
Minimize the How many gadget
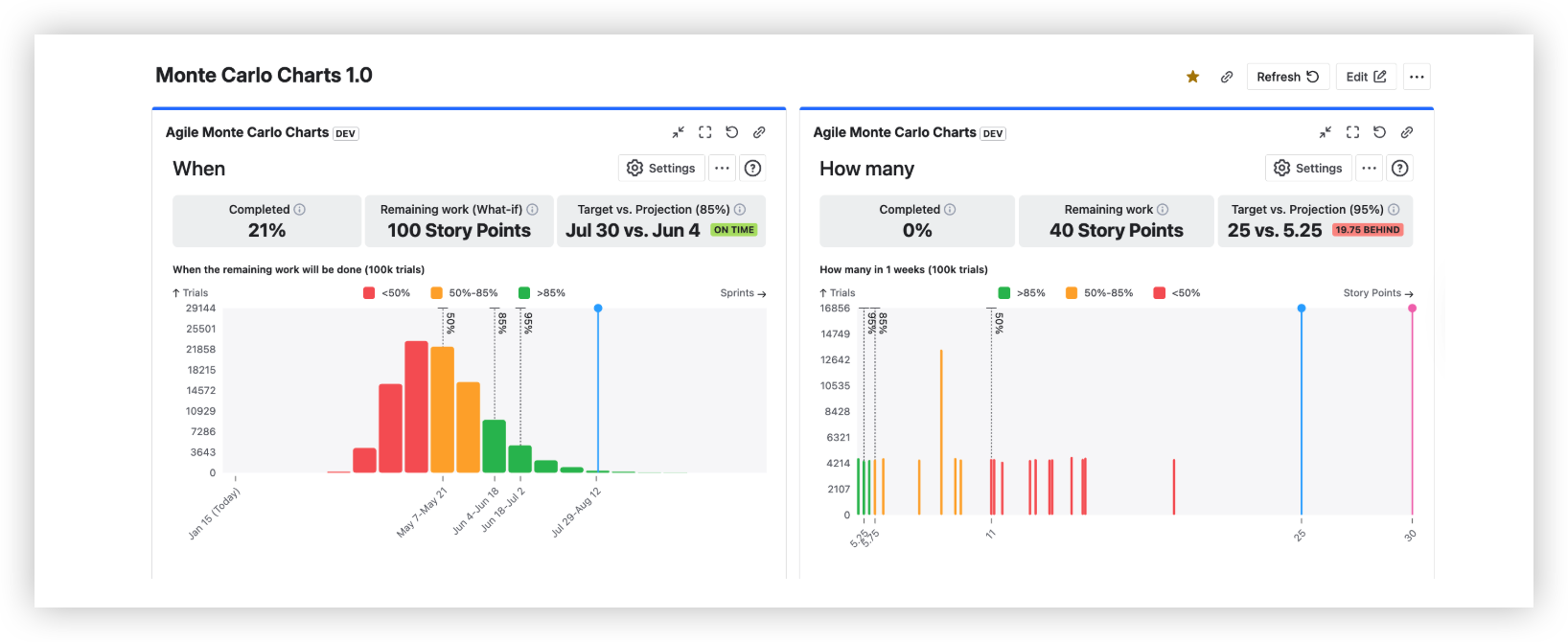1326,132
